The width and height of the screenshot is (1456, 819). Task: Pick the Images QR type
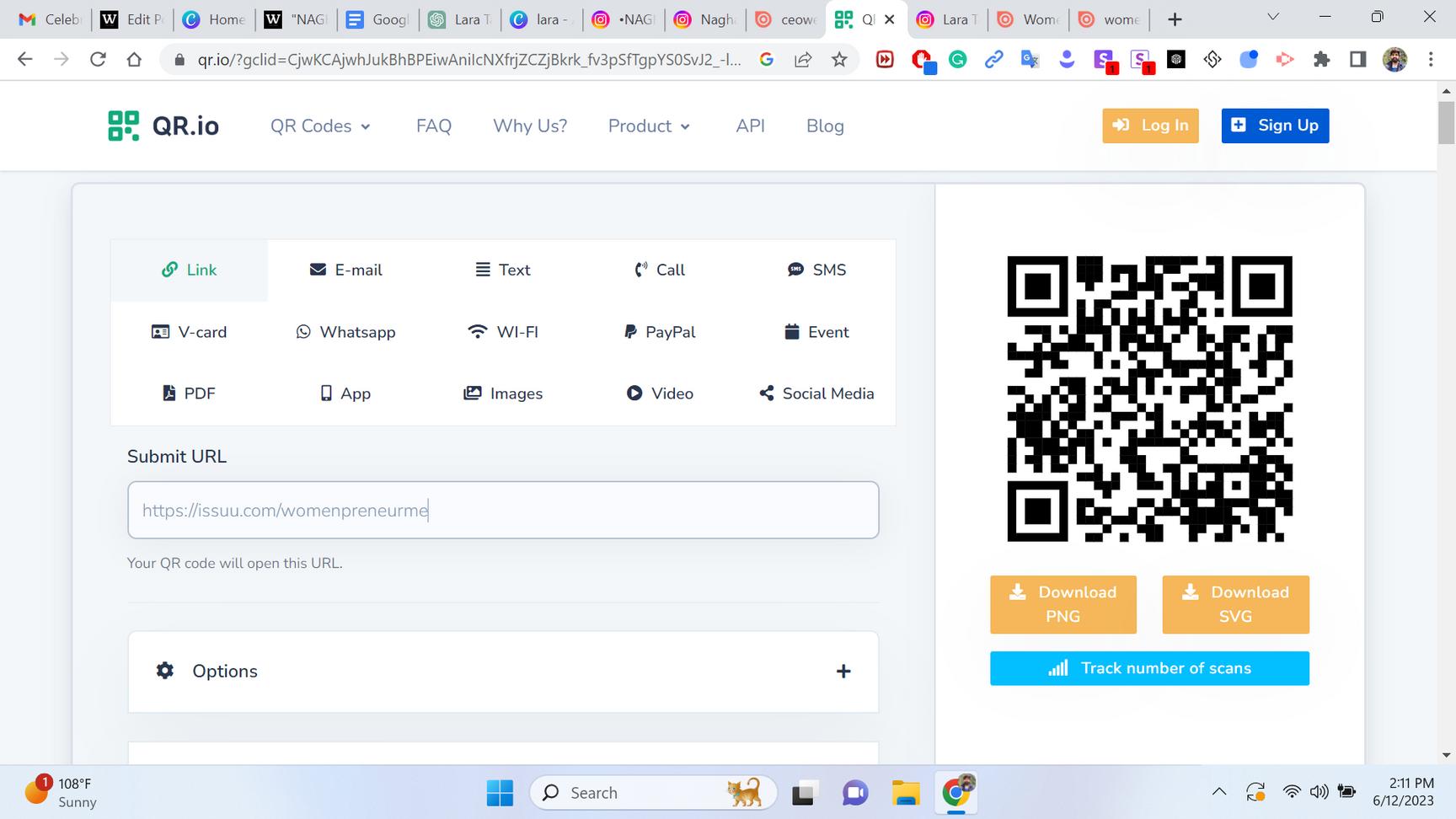(503, 393)
